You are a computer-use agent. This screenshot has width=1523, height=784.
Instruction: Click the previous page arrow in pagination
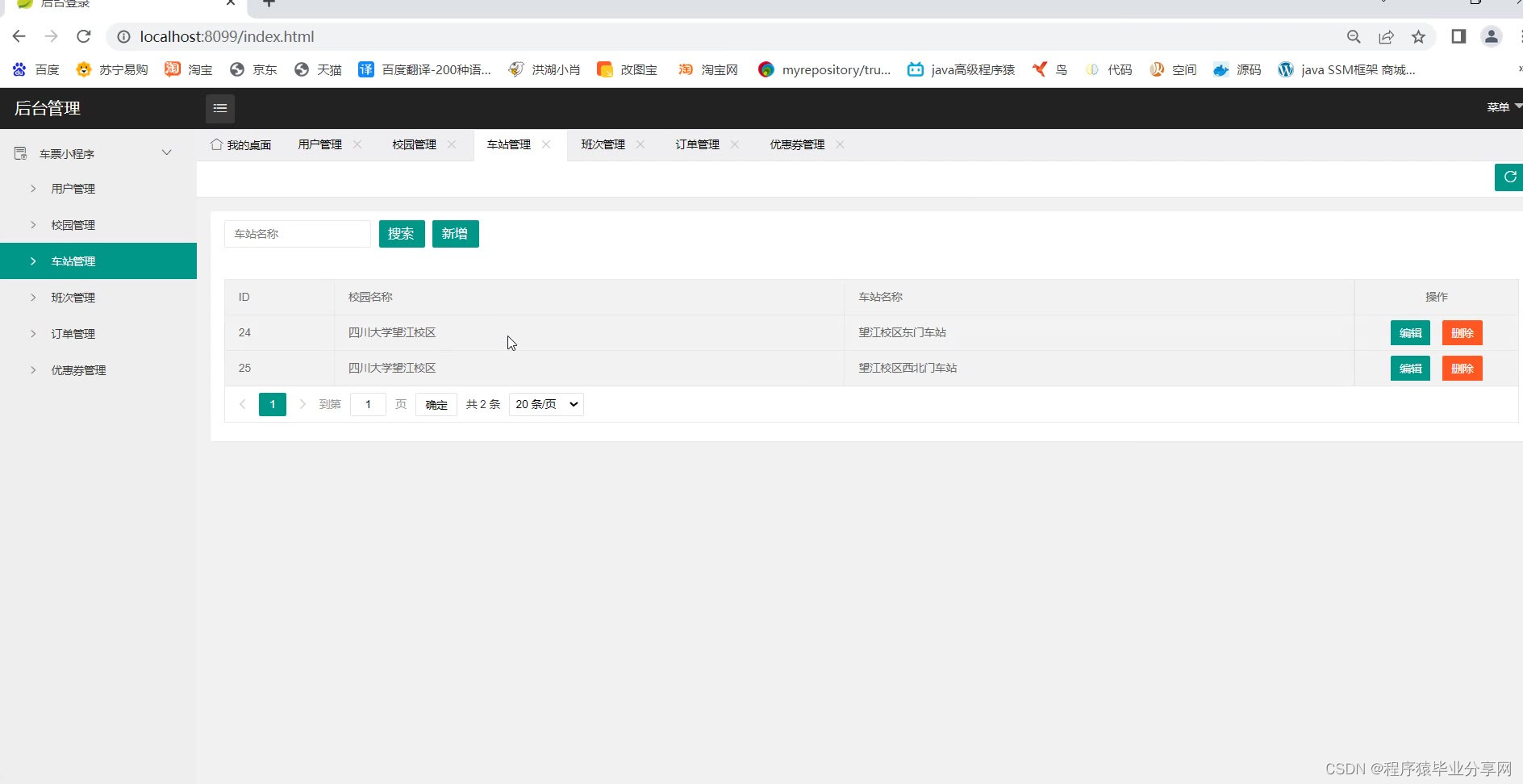[x=242, y=404]
